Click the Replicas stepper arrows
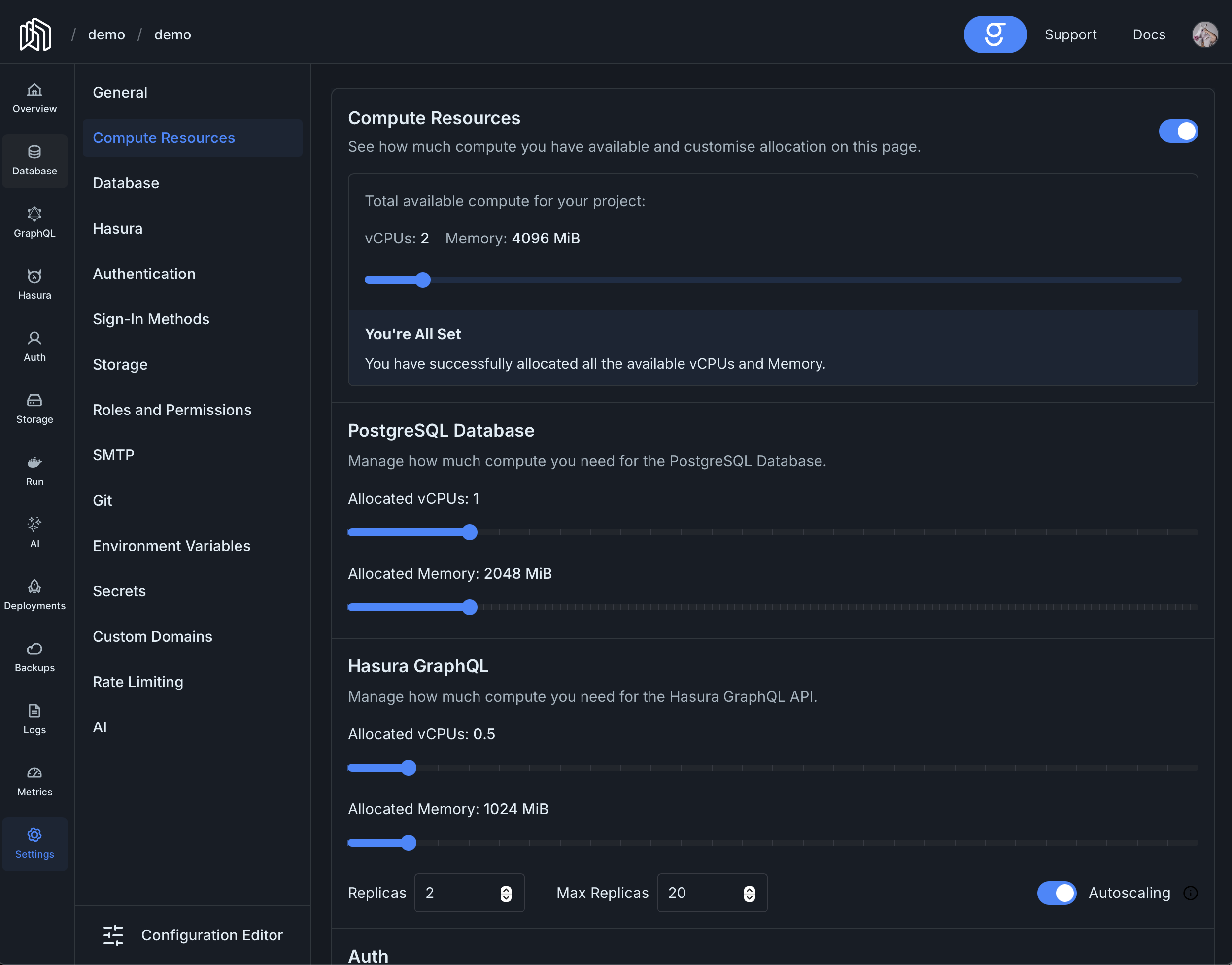The height and width of the screenshot is (965, 1232). (506, 893)
